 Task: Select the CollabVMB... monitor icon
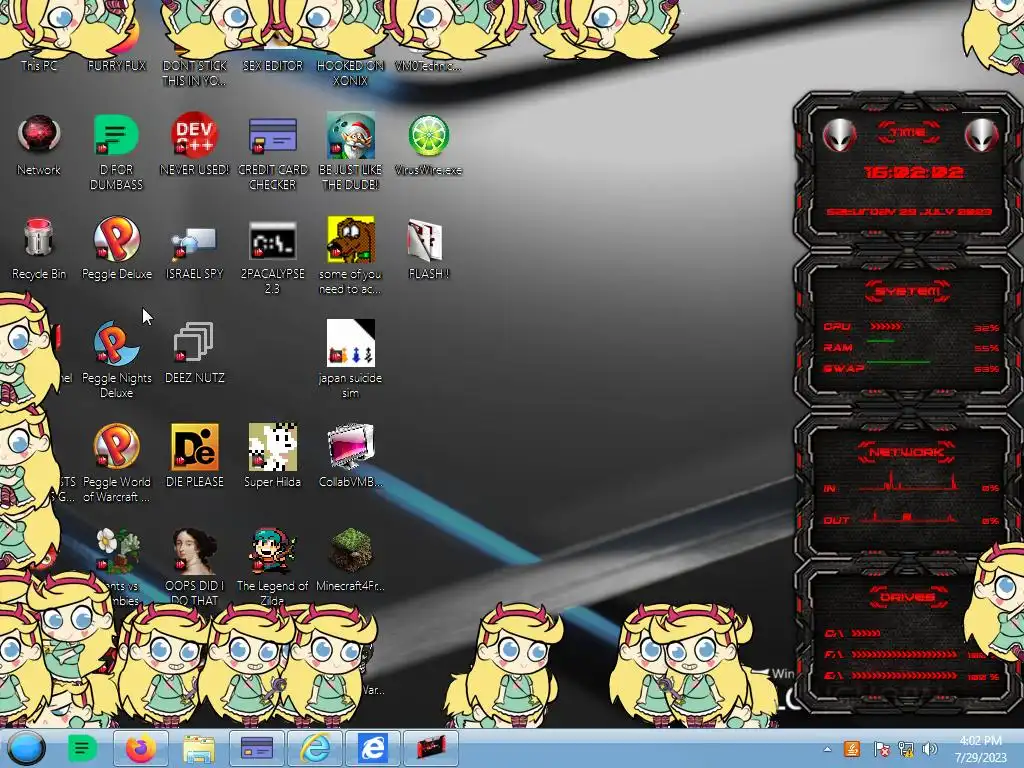point(351,456)
